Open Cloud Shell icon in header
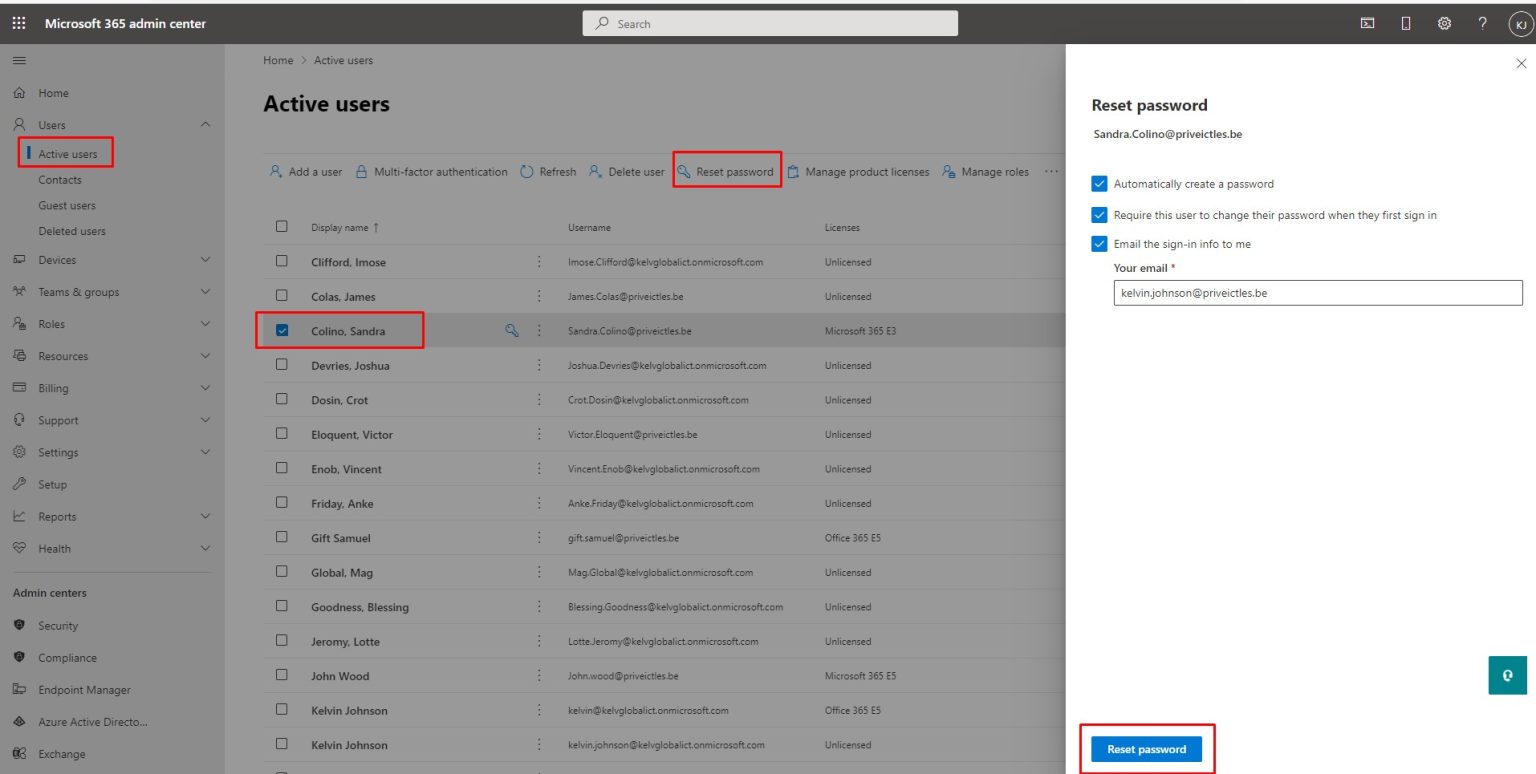The height and width of the screenshot is (774, 1536). pos(1367,24)
